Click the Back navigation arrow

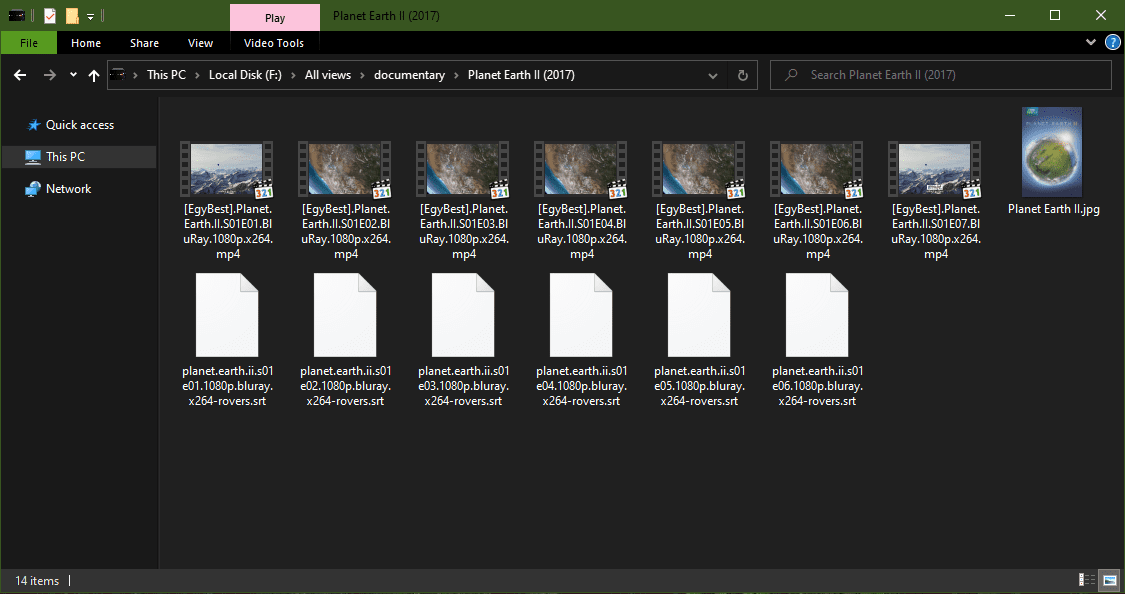[x=20, y=75]
